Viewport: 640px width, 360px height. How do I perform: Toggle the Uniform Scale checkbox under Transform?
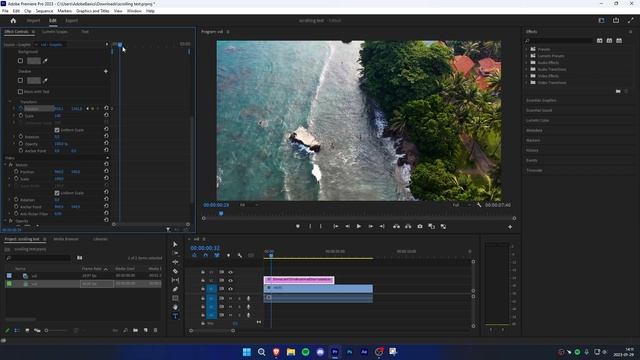click(x=57, y=130)
